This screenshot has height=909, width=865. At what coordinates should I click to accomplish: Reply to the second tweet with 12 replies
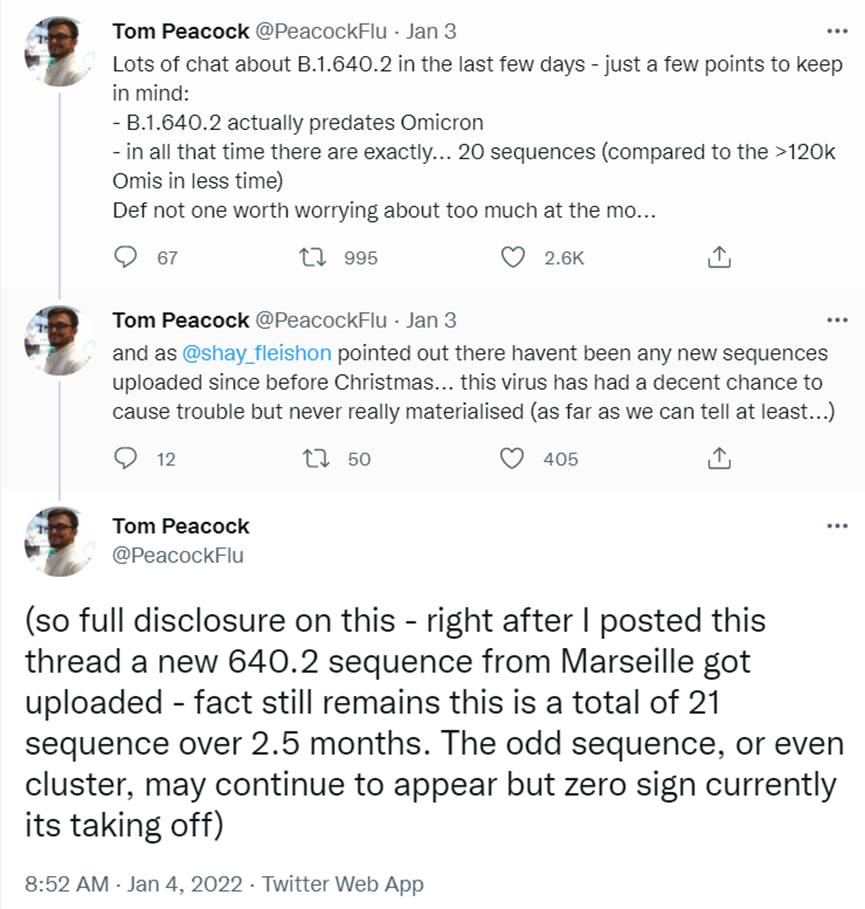126,458
